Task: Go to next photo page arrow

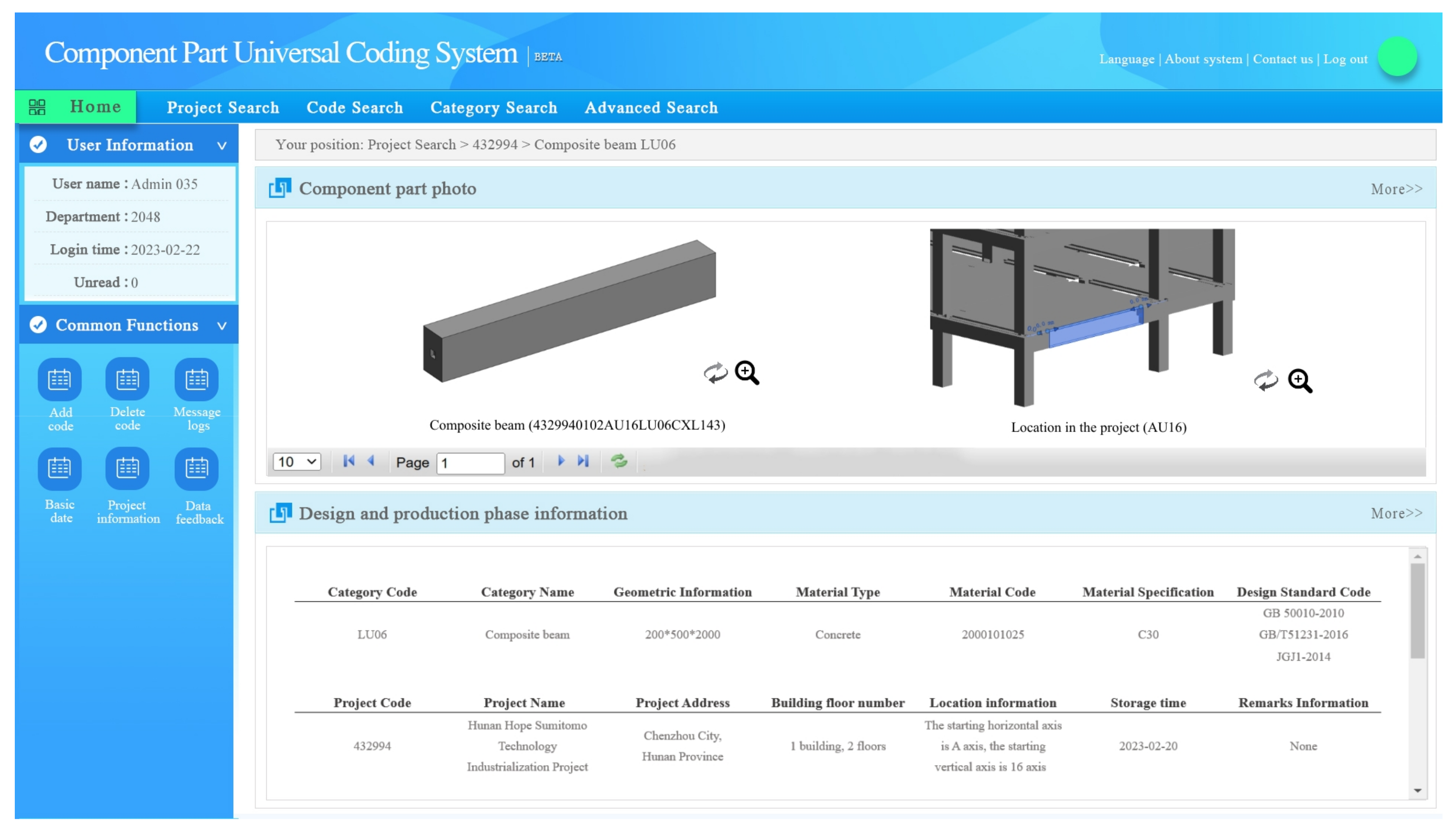Action: [x=561, y=461]
